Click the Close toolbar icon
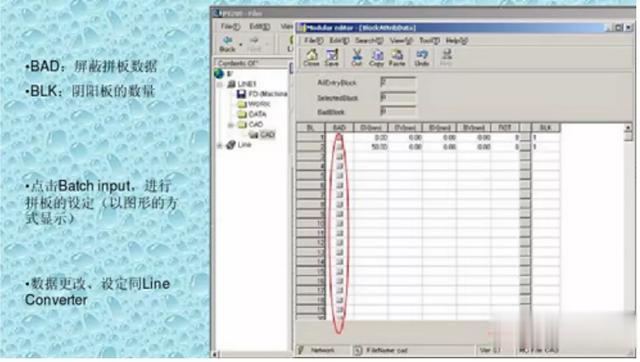This screenshot has height=362, width=640. coord(311,57)
